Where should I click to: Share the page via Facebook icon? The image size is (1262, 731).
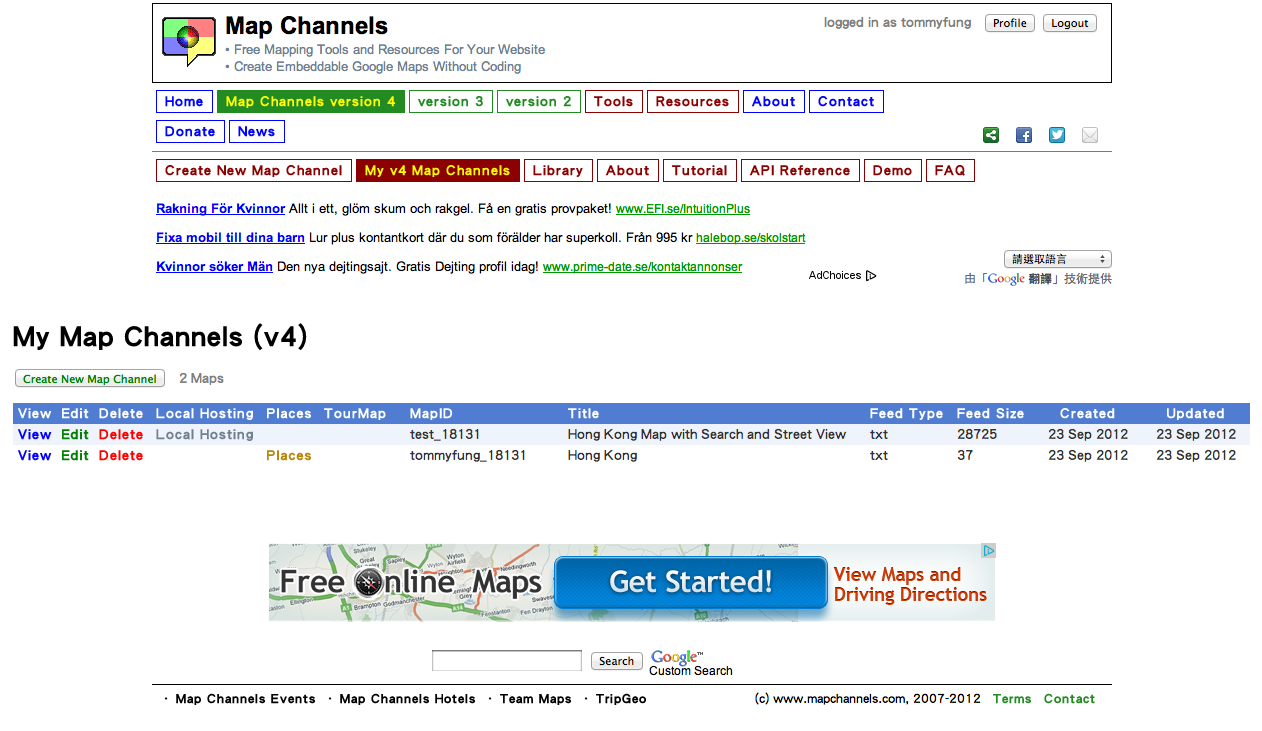(x=1023, y=135)
